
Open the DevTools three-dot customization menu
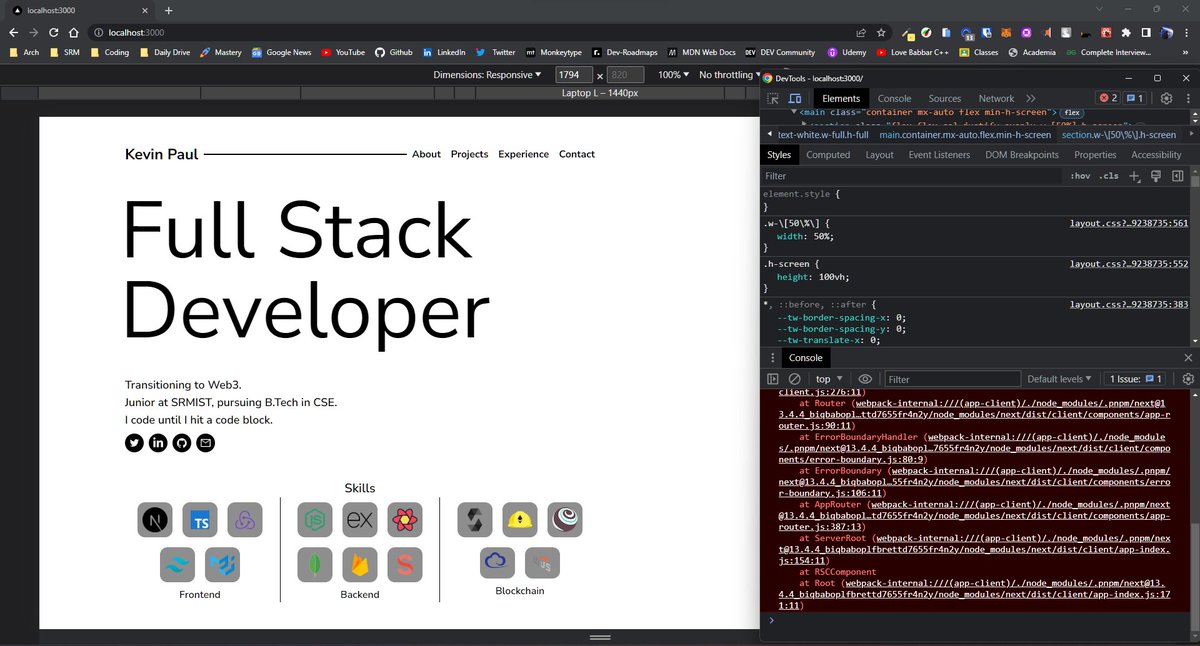pyautogui.click(x=1188, y=98)
